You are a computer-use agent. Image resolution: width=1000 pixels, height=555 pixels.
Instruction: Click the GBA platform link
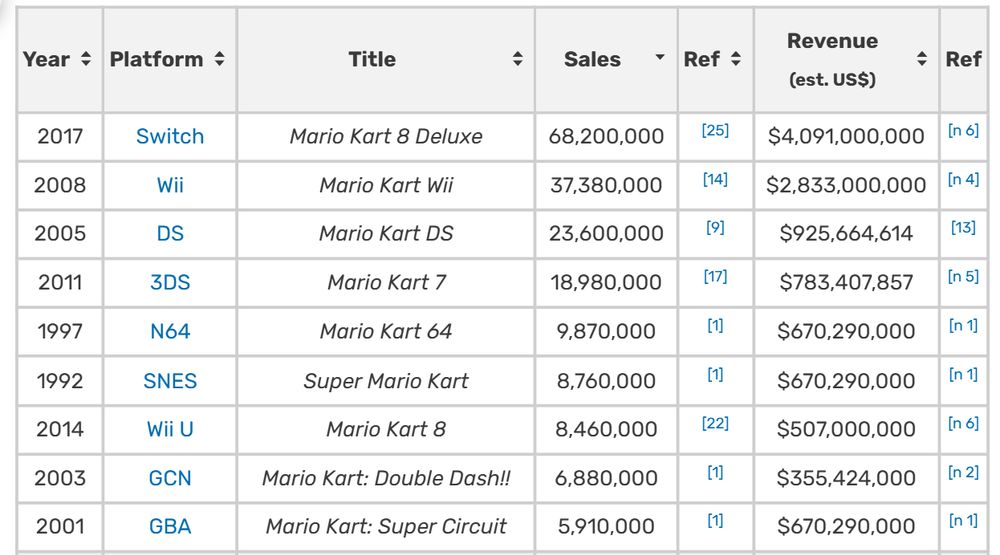170,526
